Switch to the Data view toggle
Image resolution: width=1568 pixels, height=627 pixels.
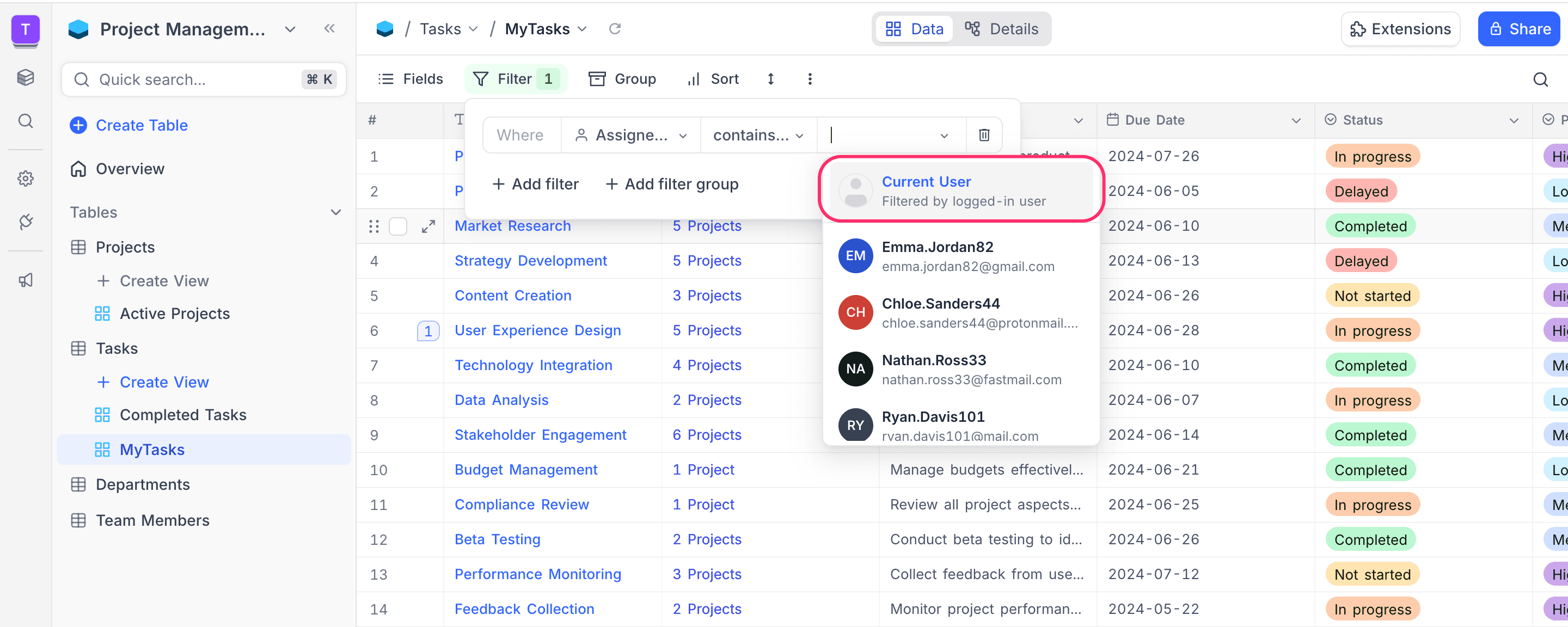(x=914, y=29)
